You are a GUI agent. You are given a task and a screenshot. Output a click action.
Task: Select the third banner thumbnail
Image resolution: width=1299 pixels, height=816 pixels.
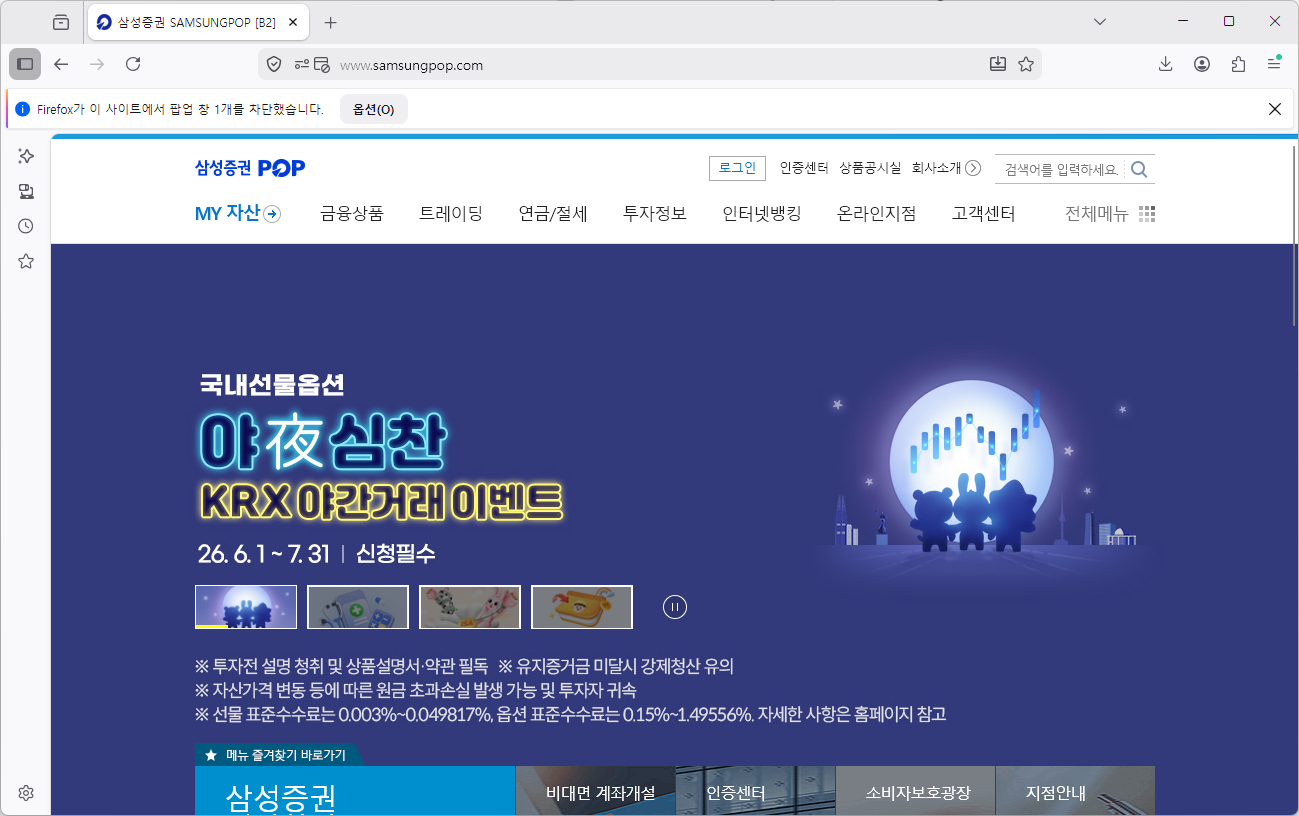(470, 607)
